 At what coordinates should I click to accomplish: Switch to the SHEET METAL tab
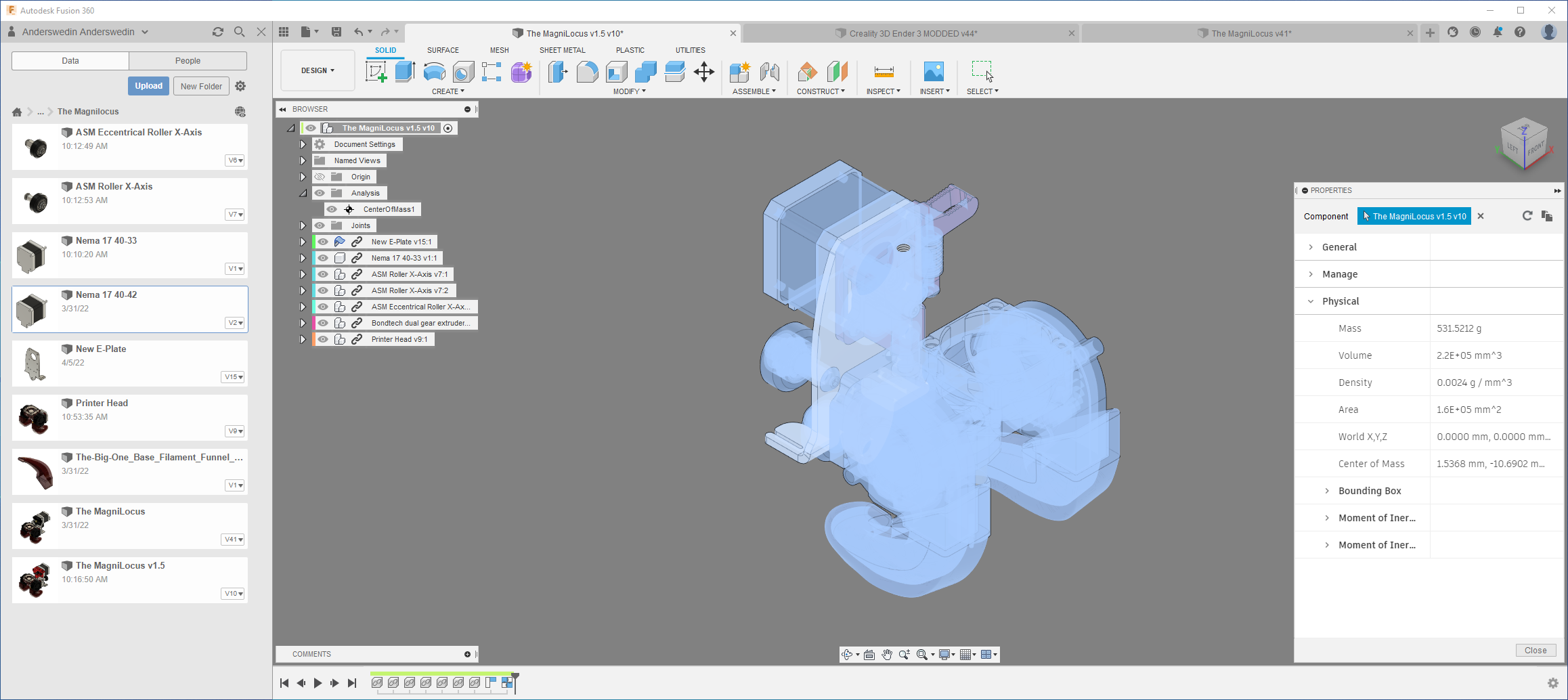coord(562,50)
